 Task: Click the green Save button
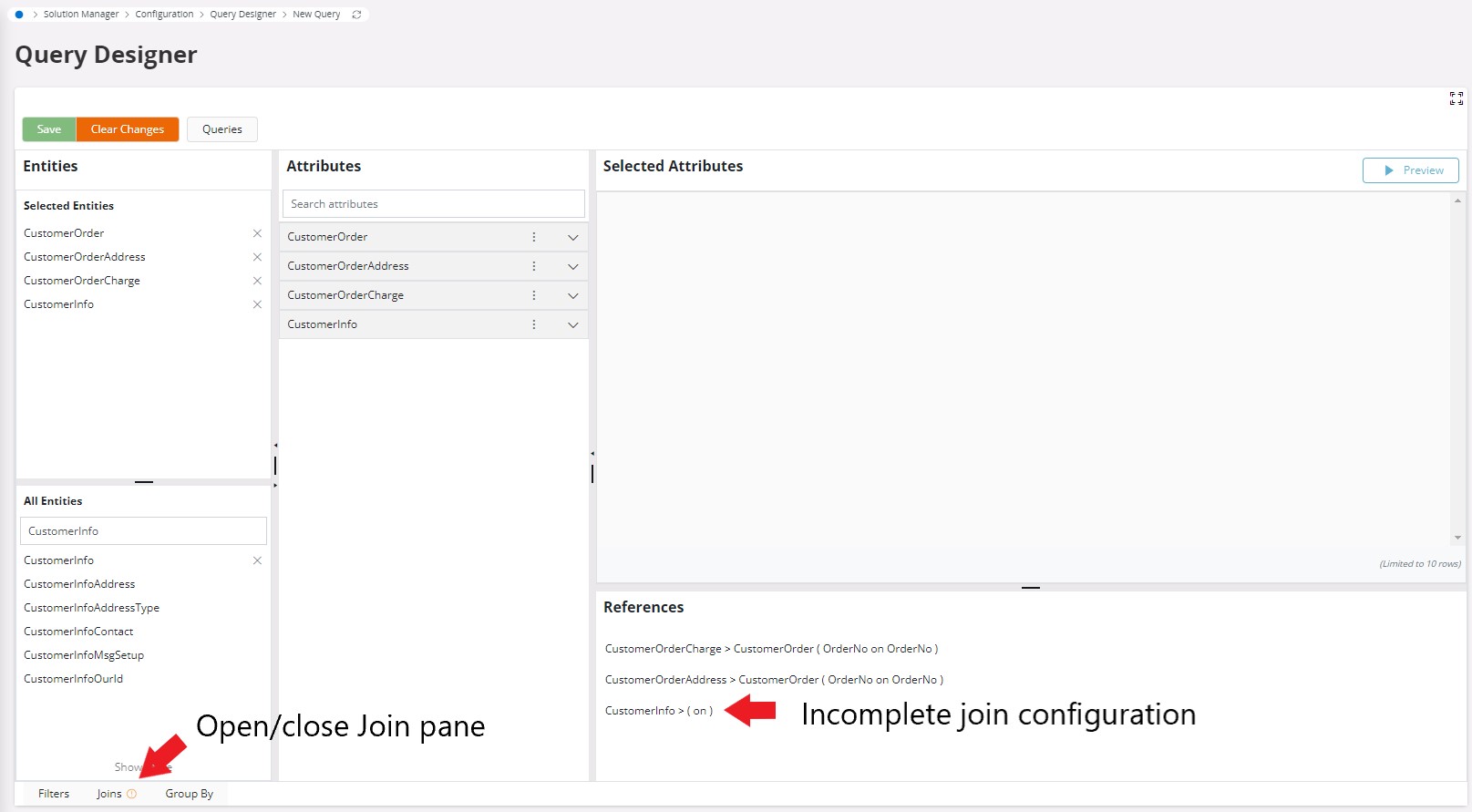[x=49, y=129]
